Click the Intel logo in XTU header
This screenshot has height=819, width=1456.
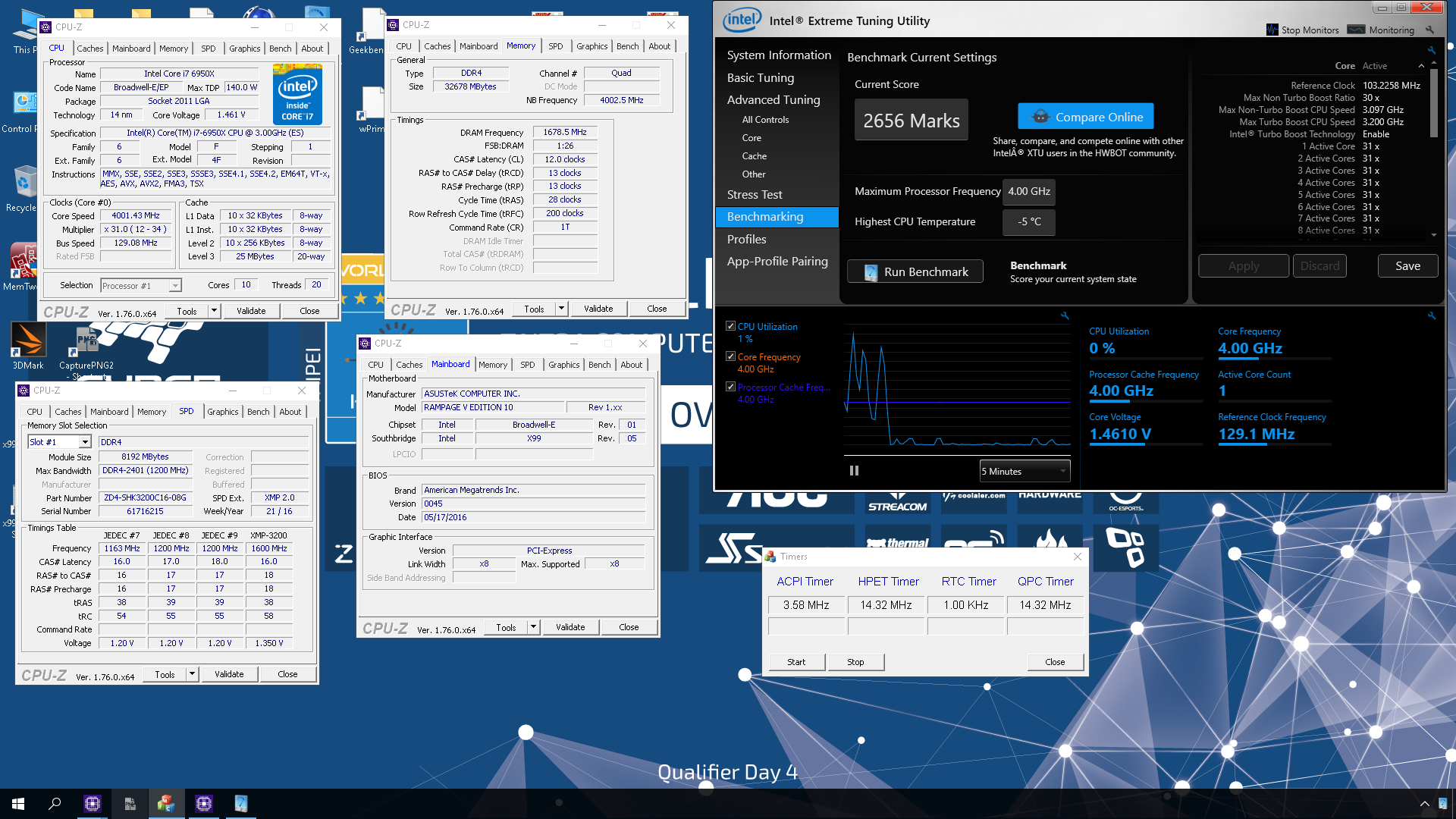742,20
